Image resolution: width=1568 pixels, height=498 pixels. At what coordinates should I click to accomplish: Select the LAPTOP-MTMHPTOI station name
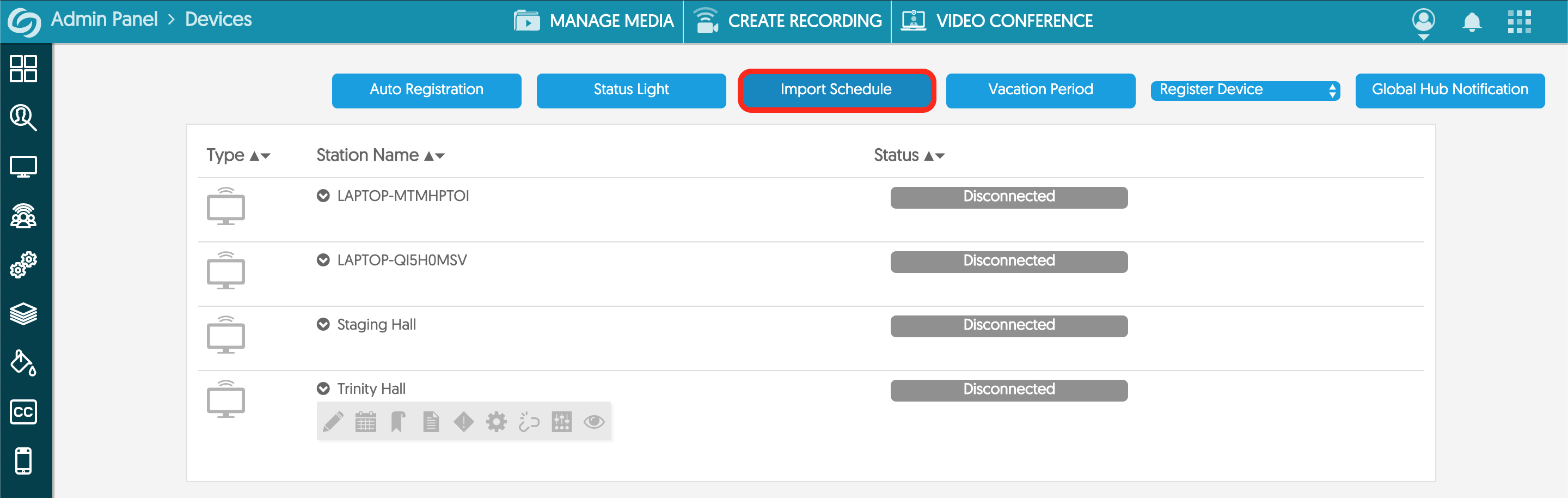(x=403, y=196)
